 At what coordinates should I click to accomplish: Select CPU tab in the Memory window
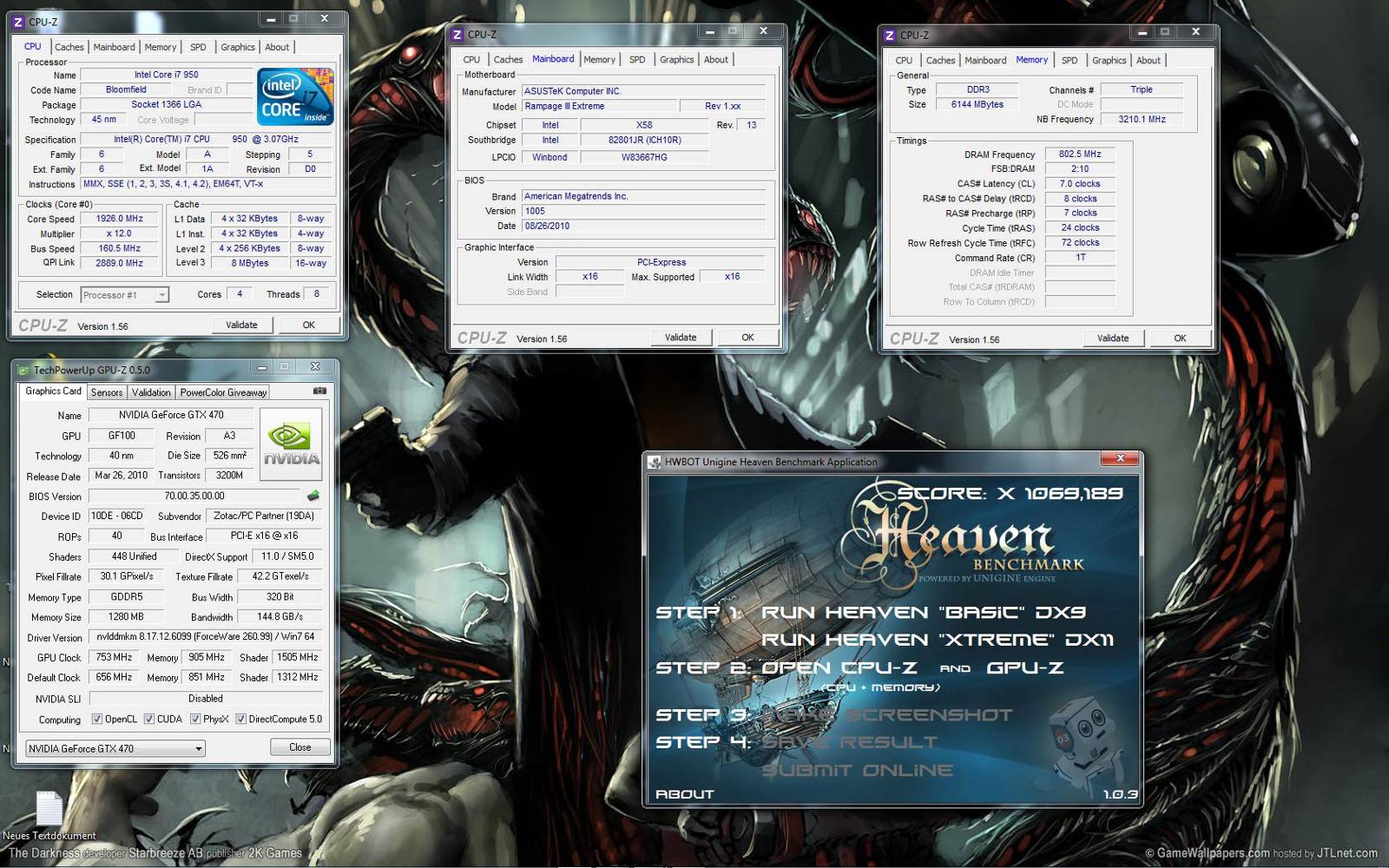click(x=904, y=61)
